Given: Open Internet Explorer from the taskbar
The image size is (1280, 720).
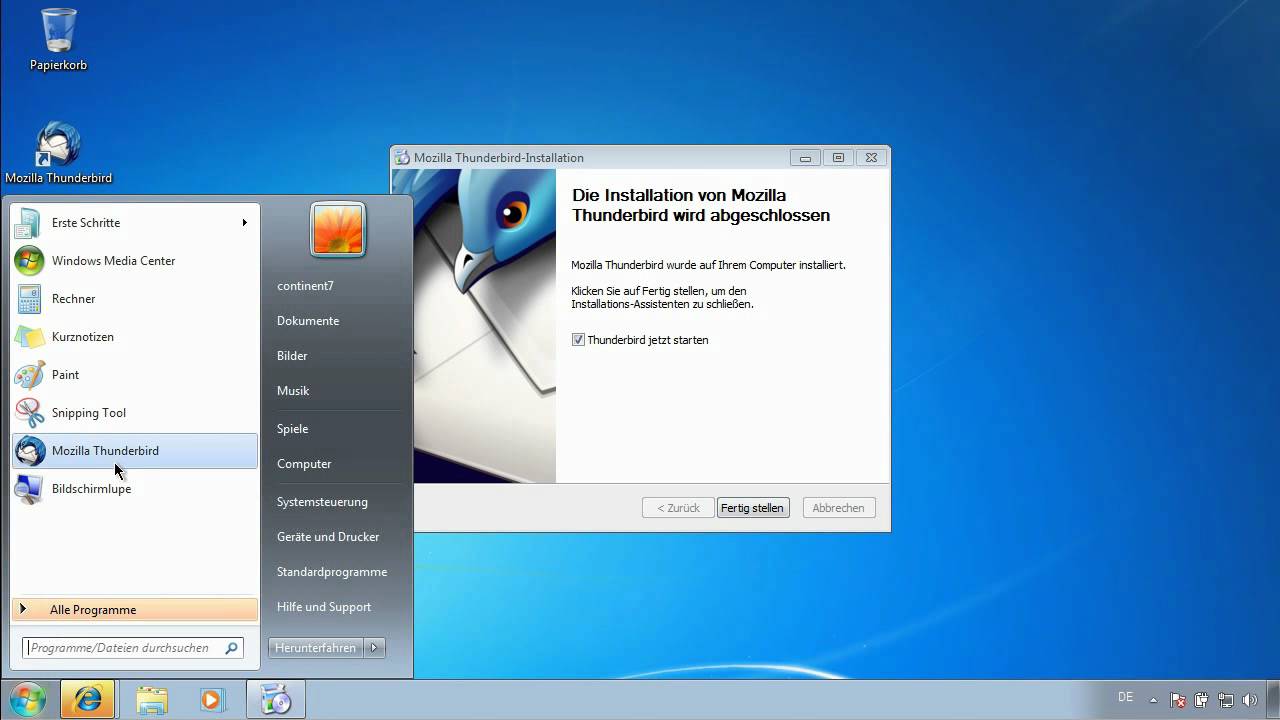Looking at the screenshot, I should coord(87,700).
